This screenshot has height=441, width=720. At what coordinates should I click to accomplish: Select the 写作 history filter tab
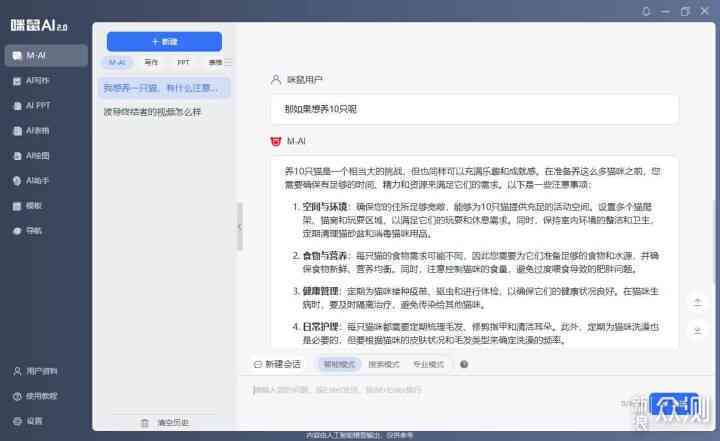click(x=151, y=62)
